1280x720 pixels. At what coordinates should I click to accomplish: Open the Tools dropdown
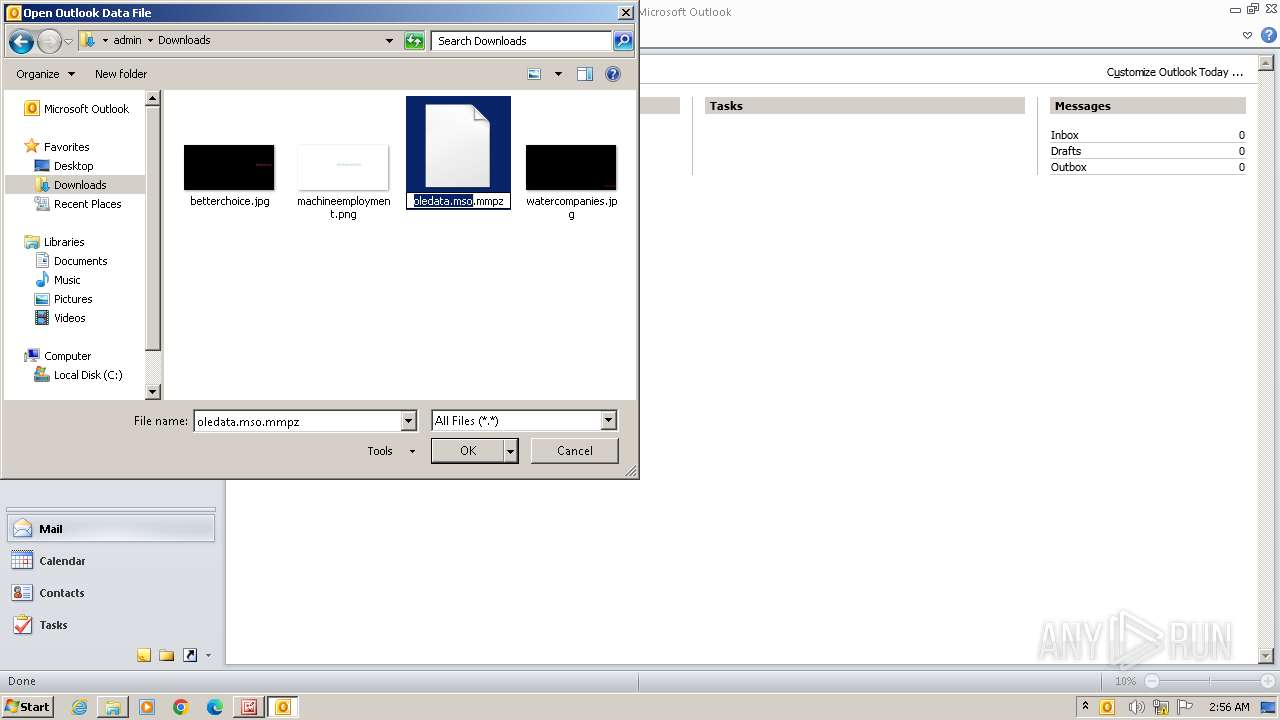coord(391,451)
